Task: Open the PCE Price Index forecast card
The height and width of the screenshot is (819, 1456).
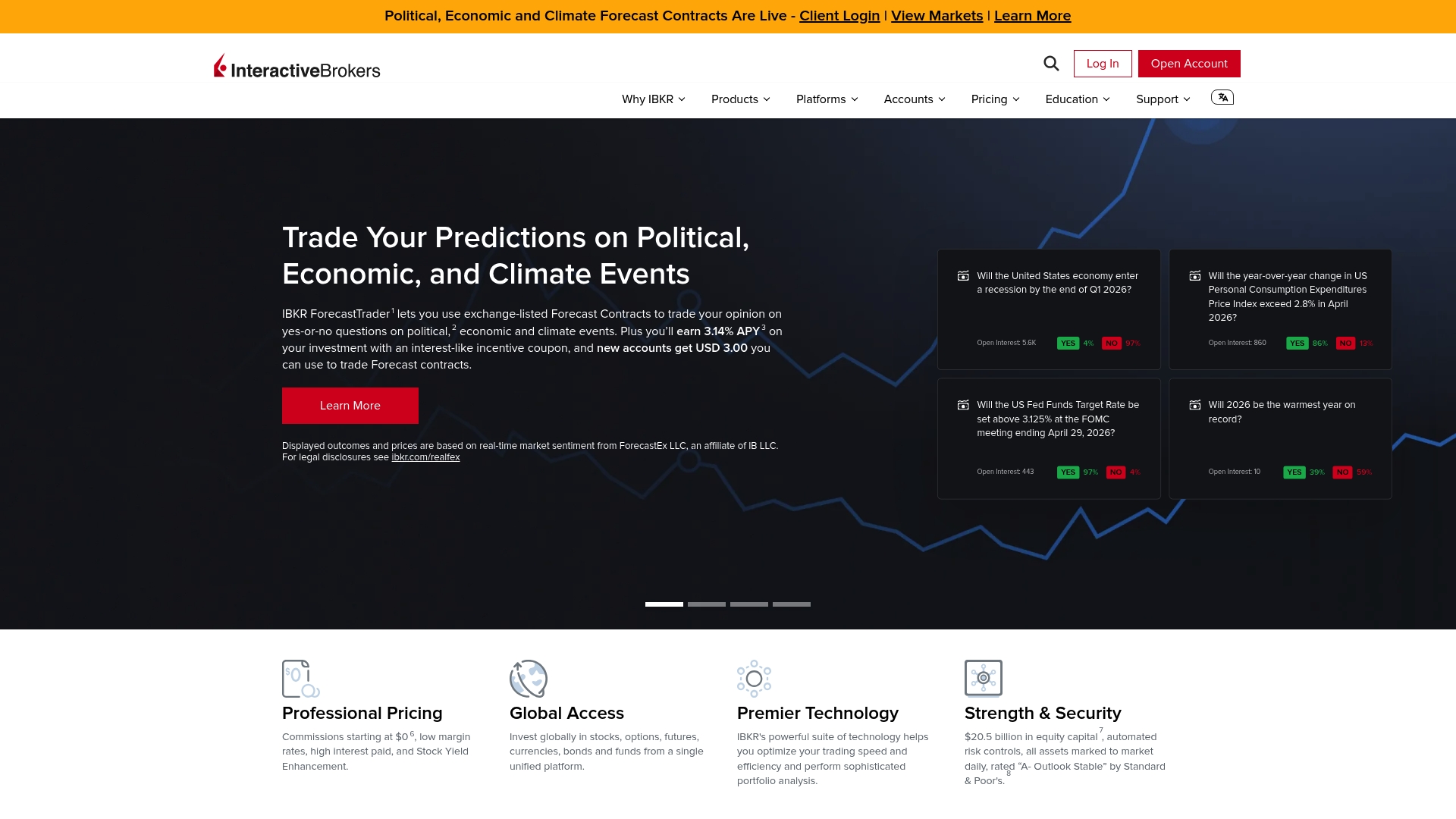Action: tap(1287, 297)
